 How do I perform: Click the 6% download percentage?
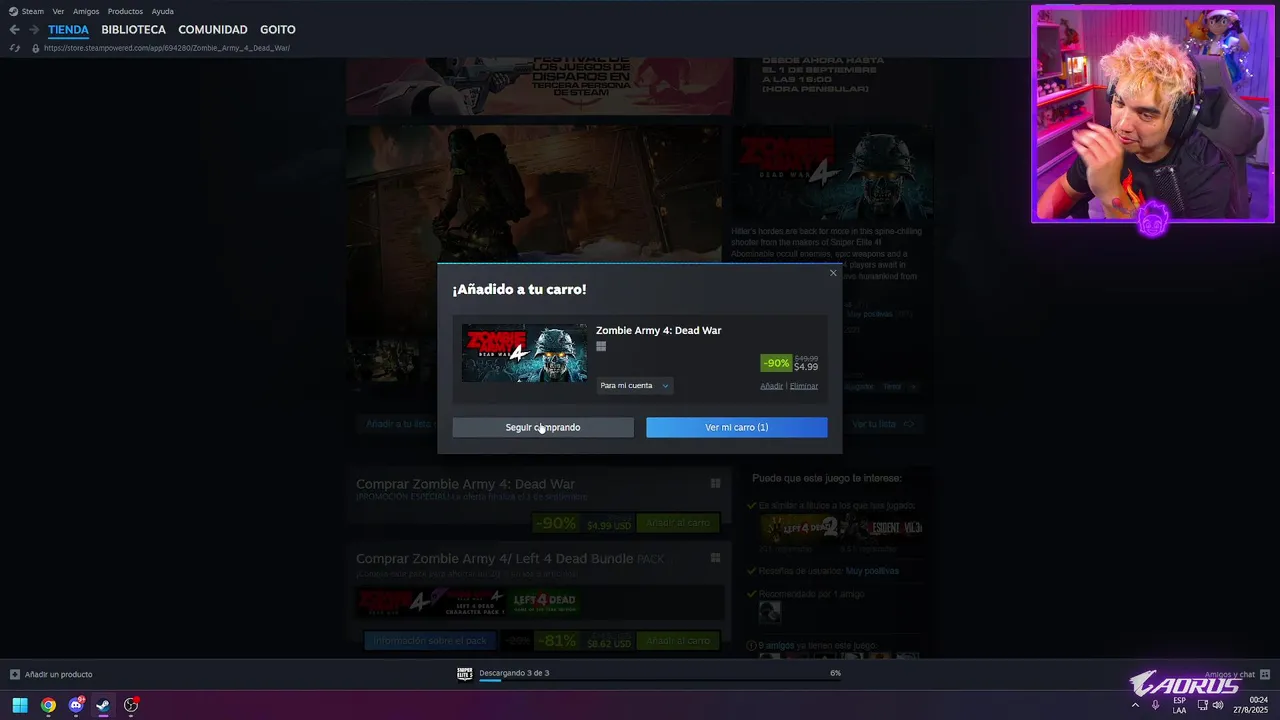(835, 673)
